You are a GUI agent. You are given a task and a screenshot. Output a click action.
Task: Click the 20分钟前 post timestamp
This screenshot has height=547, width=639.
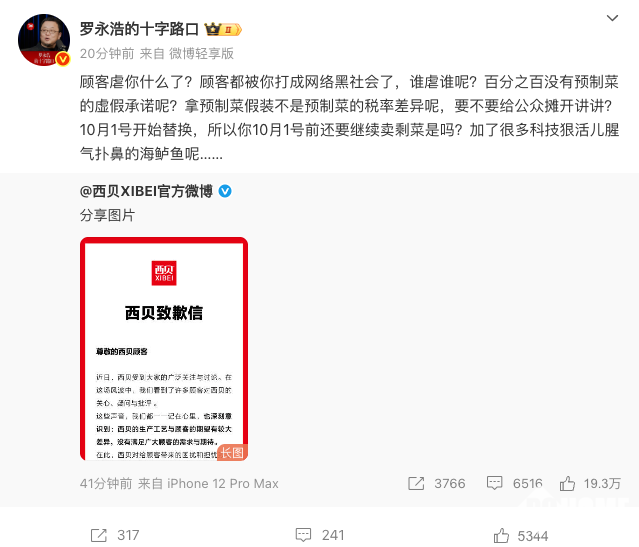(x=107, y=53)
